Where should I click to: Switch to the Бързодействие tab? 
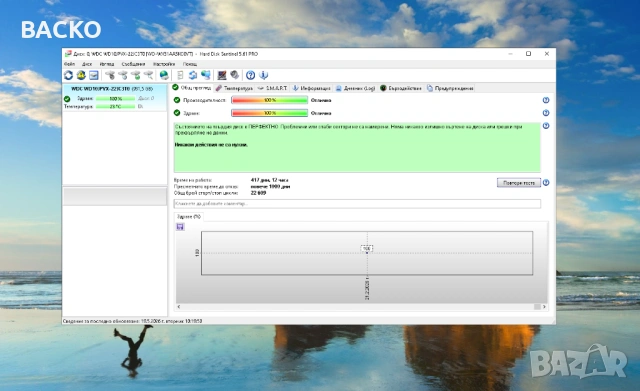(401, 88)
